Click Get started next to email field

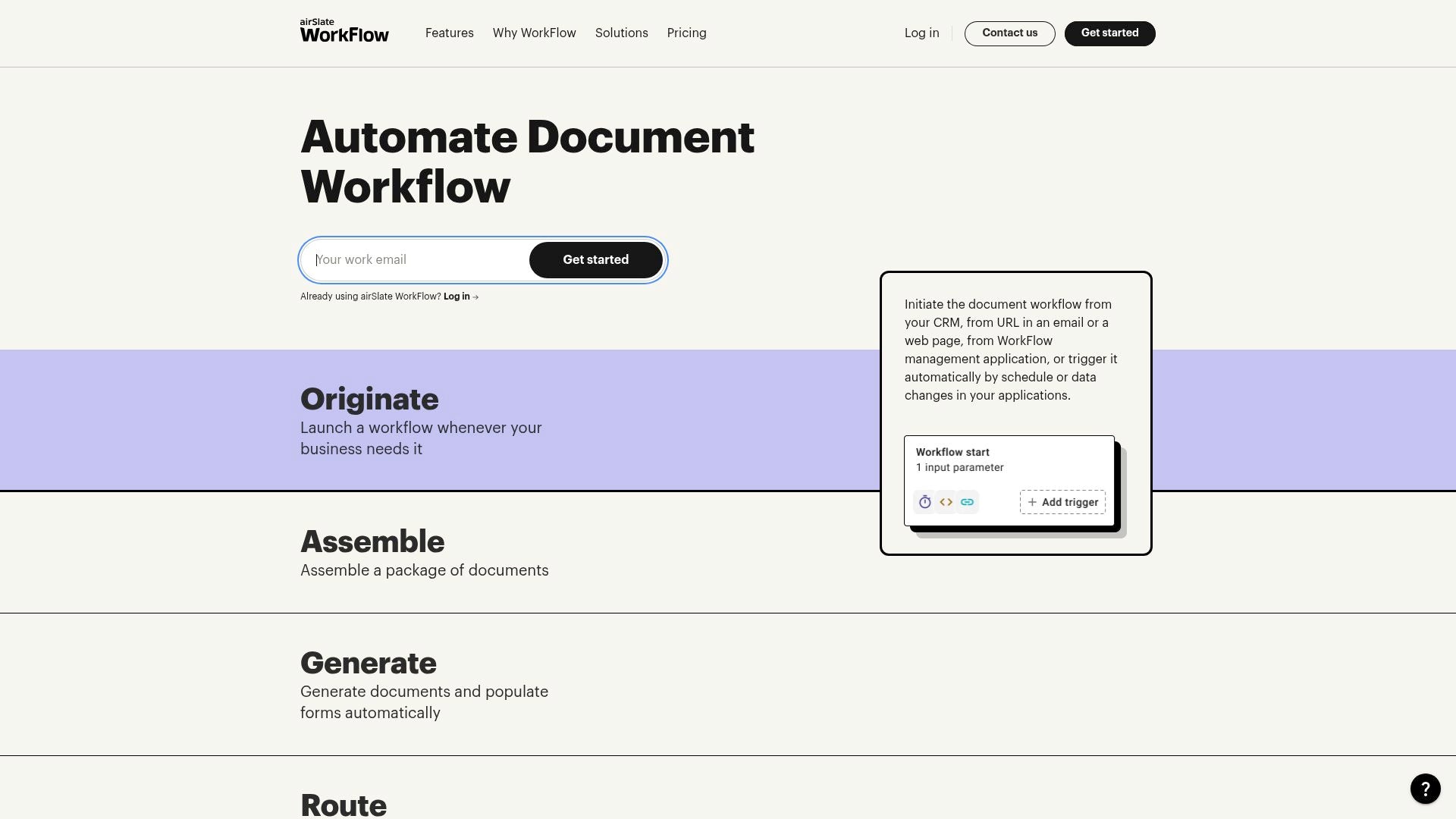[595, 260]
